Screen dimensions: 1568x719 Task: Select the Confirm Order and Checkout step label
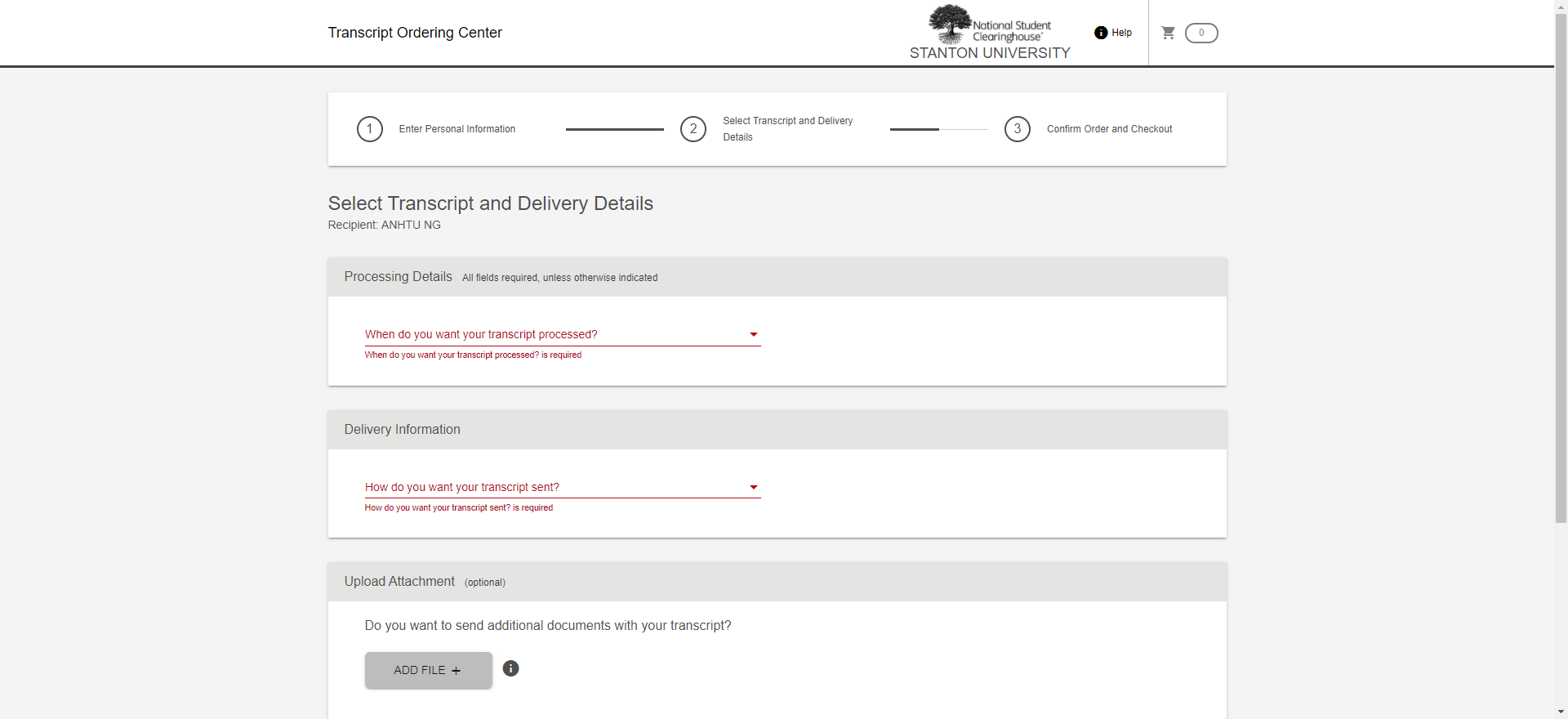point(1109,129)
